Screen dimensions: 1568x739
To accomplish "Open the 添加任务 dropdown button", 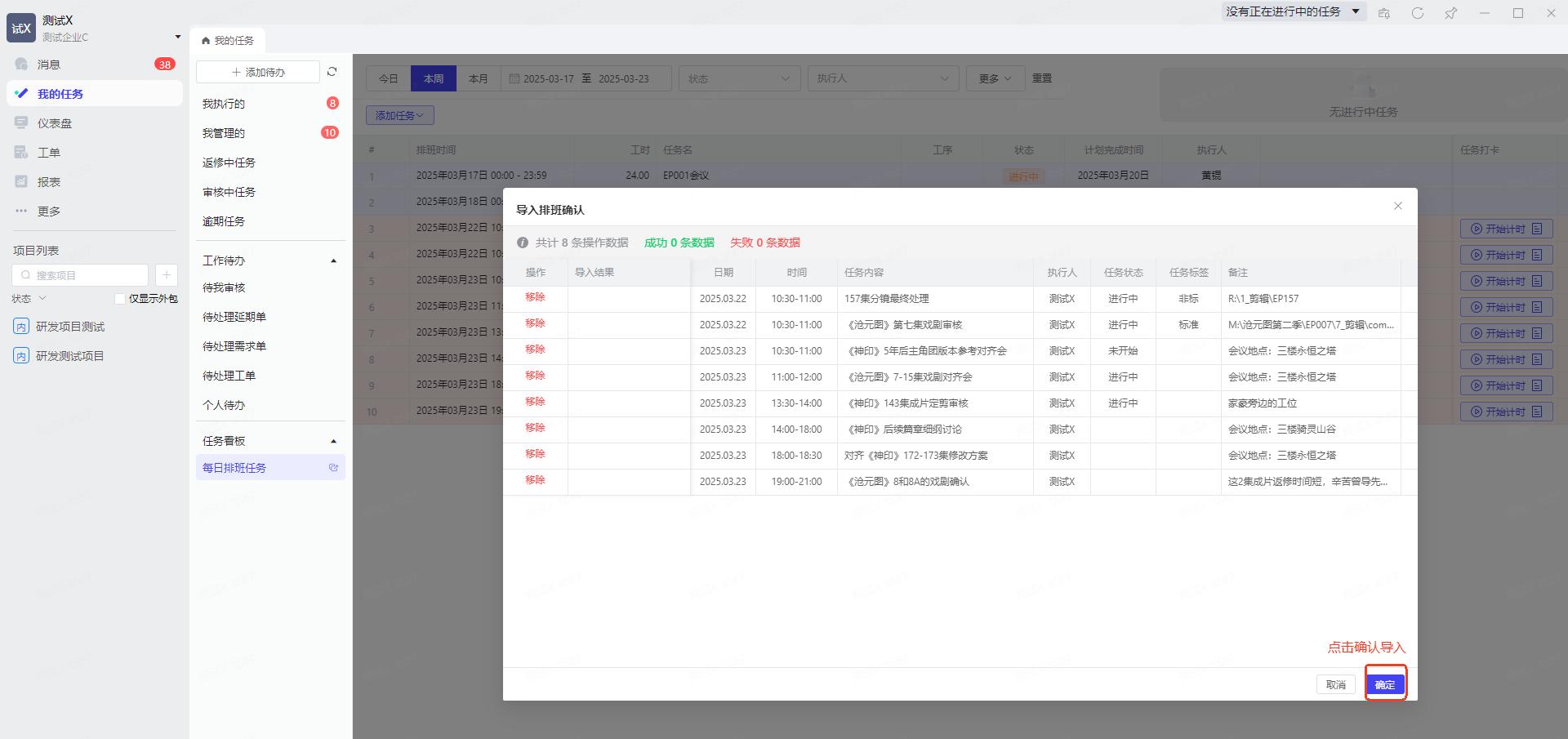I will point(400,116).
